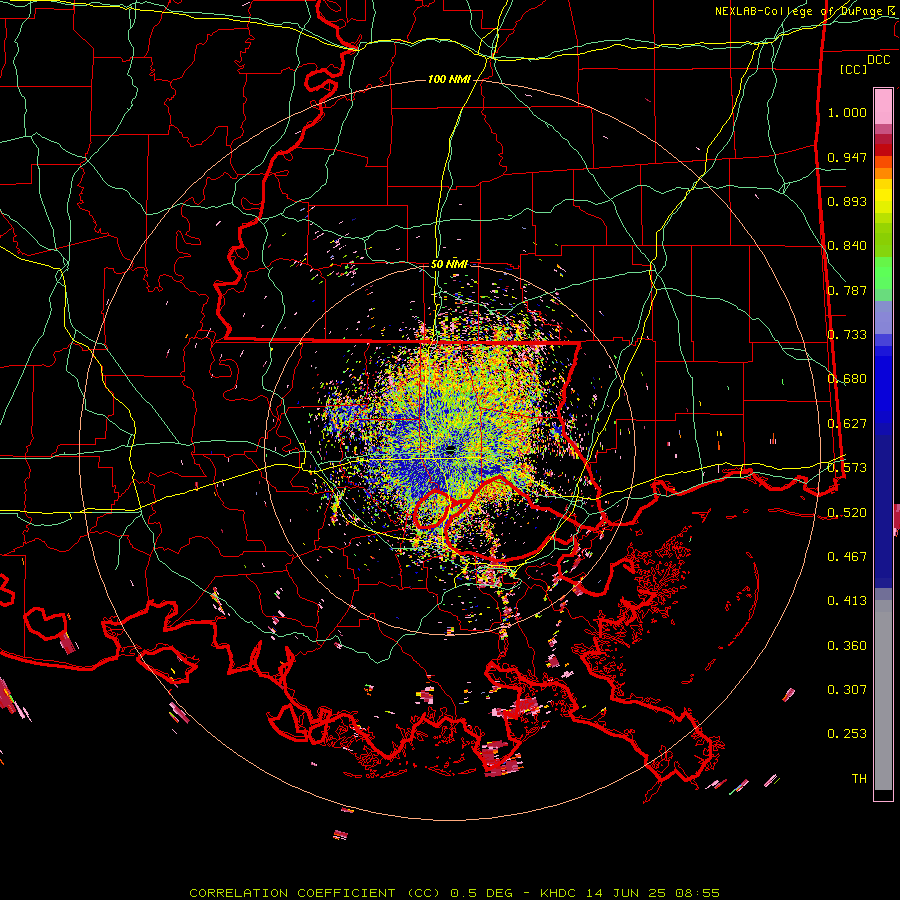Select the 0.307 legend value
Screen dimensions: 900x900
pos(847,689)
